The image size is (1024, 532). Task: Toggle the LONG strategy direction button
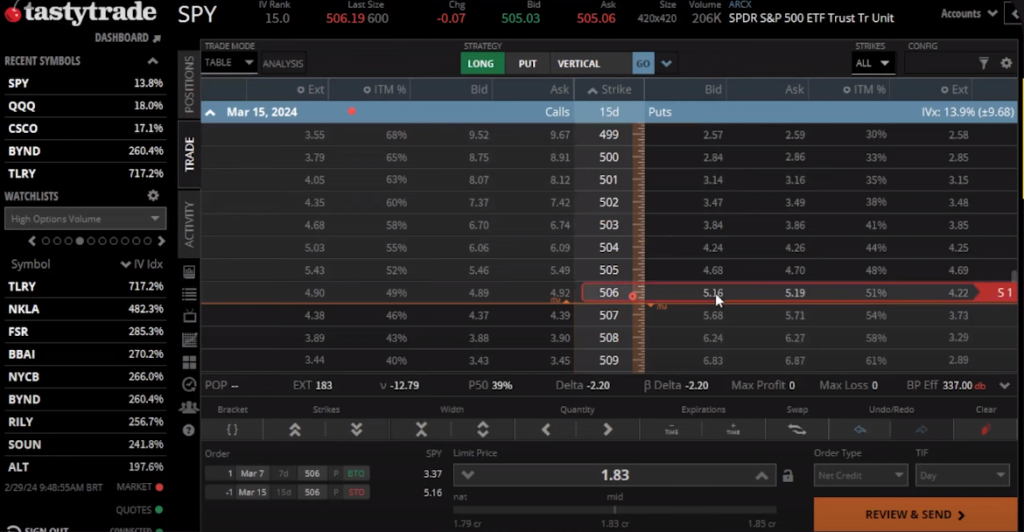click(x=481, y=63)
